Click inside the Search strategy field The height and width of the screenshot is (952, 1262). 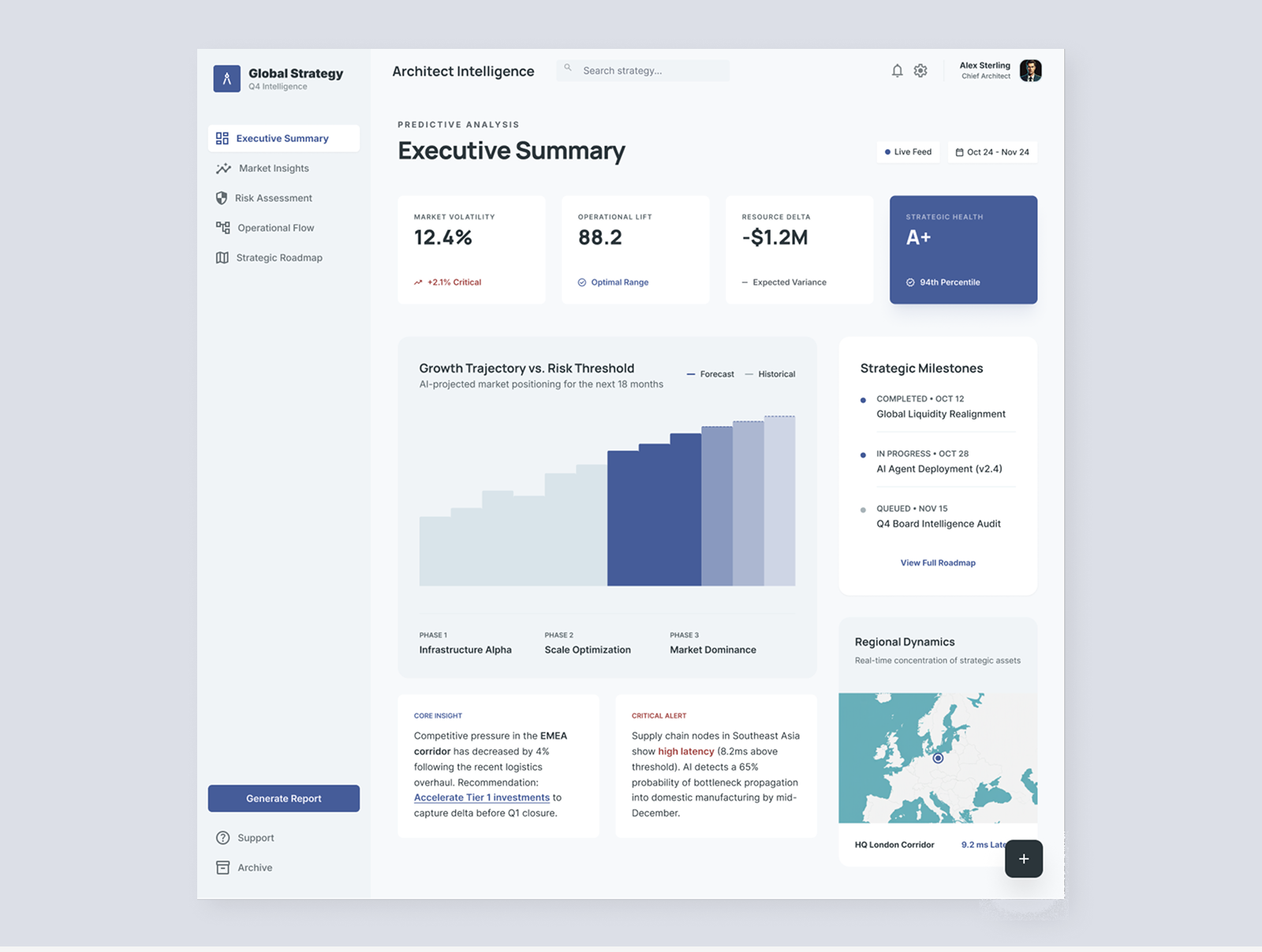[643, 70]
